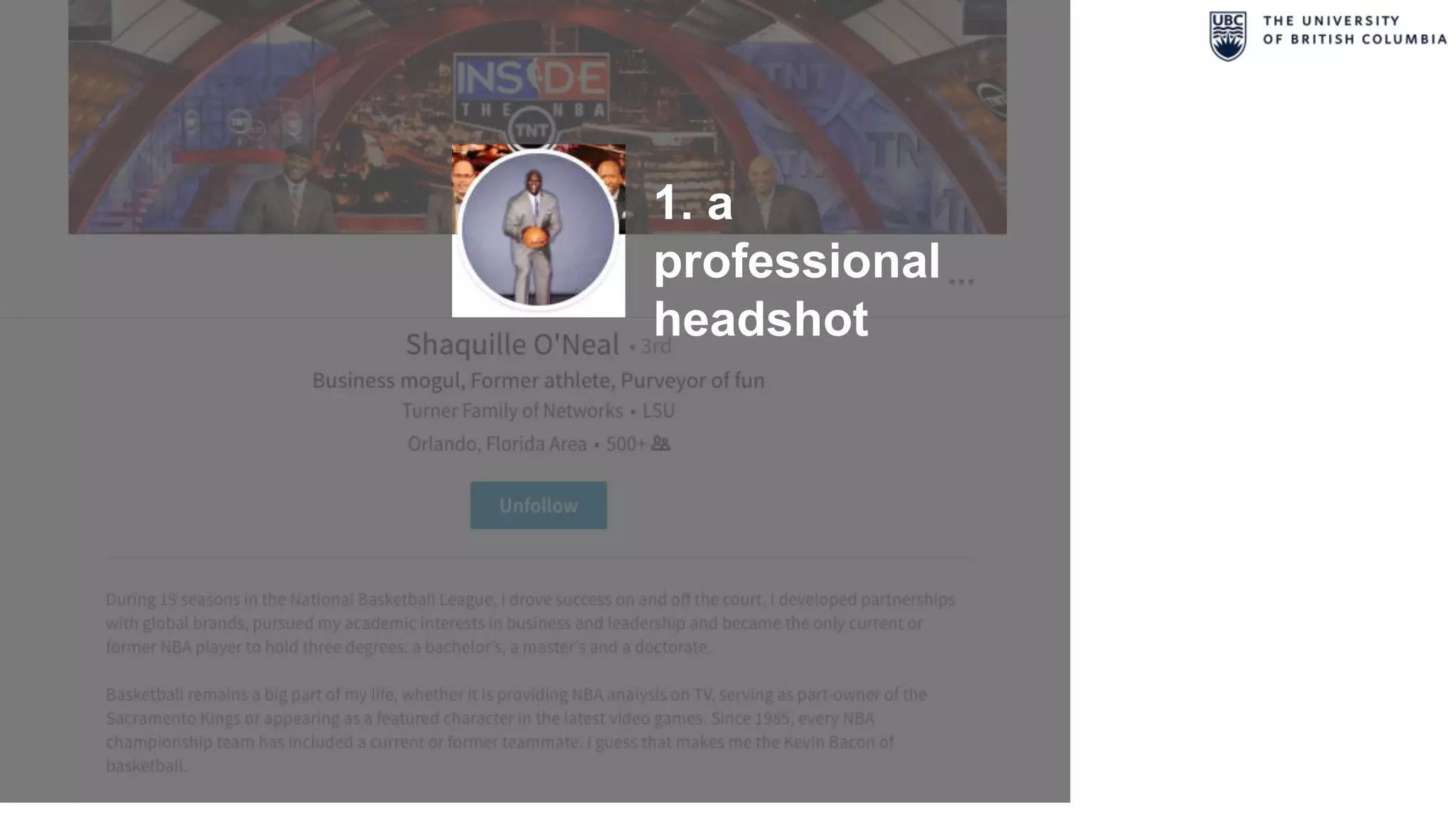Image resolution: width=1456 pixels, height=819 pixels.
Task: Click Shaquille O'Neal's circular profile photo
Action: click(538, 229)
